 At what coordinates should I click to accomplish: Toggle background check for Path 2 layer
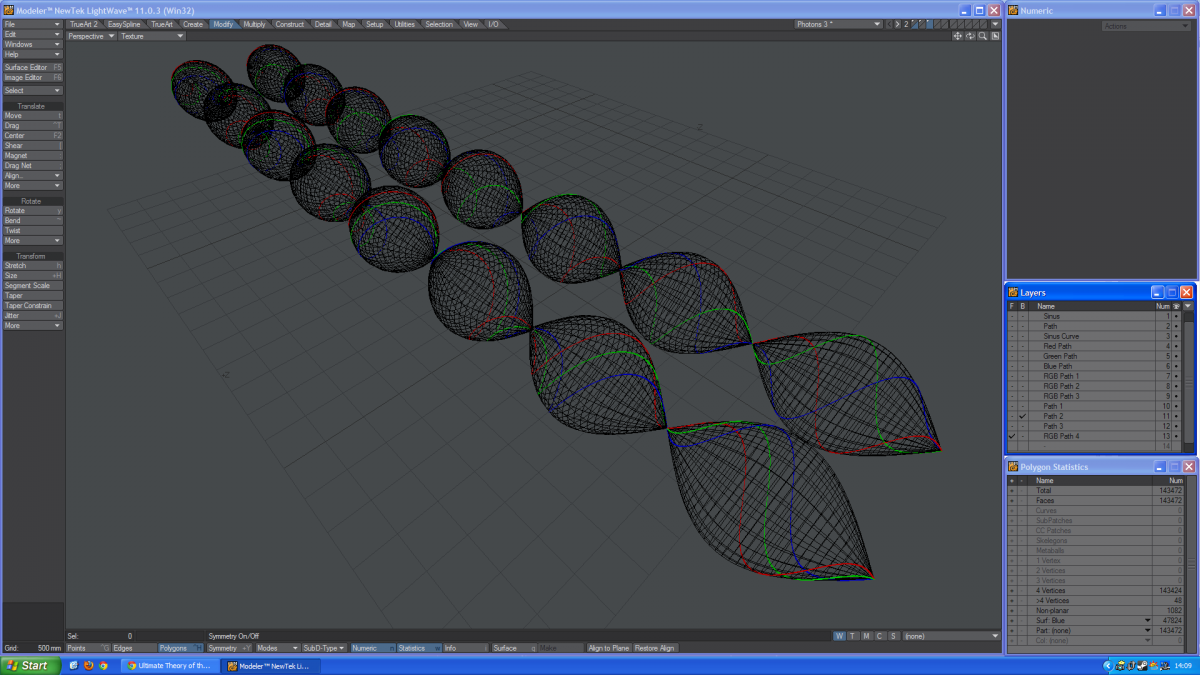point(1022,416)
